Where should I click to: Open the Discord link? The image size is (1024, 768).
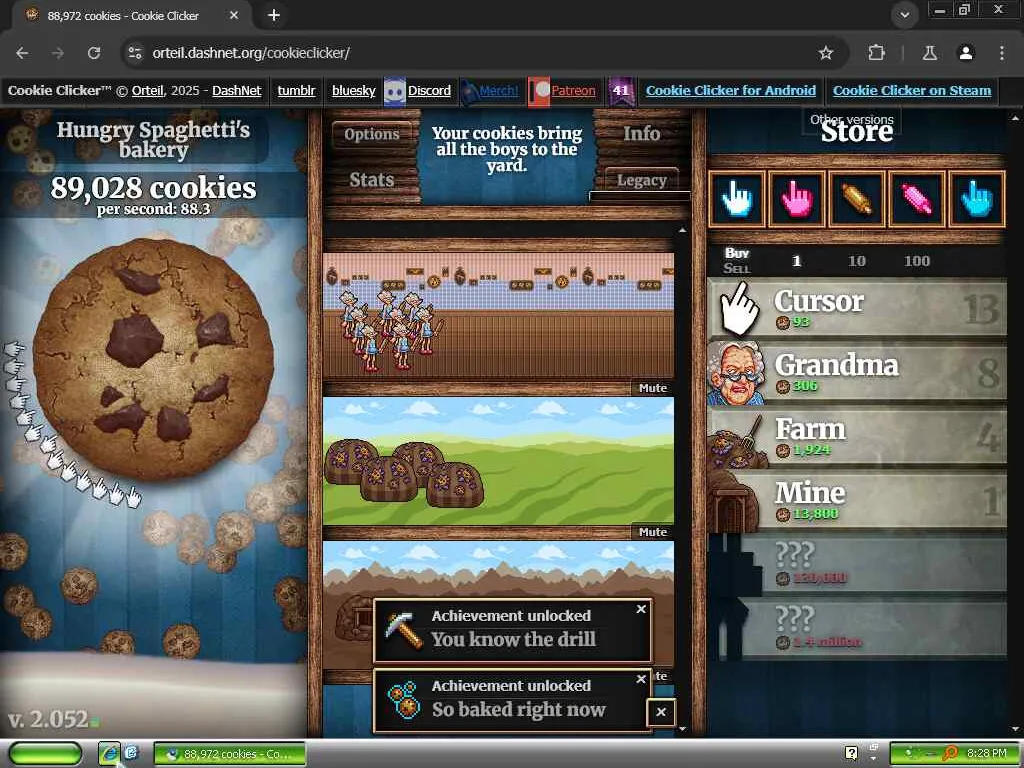pyautogui.click(x=429, y=91)
